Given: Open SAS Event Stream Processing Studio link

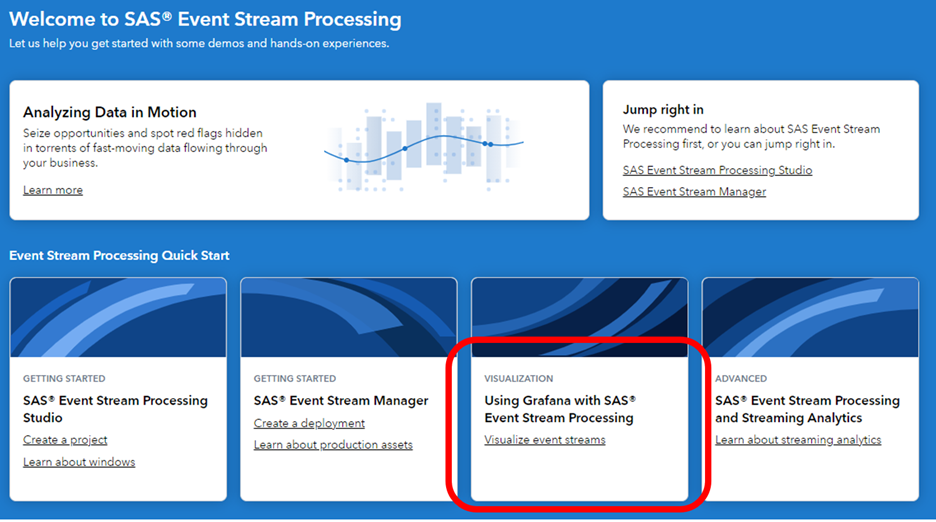Looking at the screenshot, I should click(x=717, y=170).
